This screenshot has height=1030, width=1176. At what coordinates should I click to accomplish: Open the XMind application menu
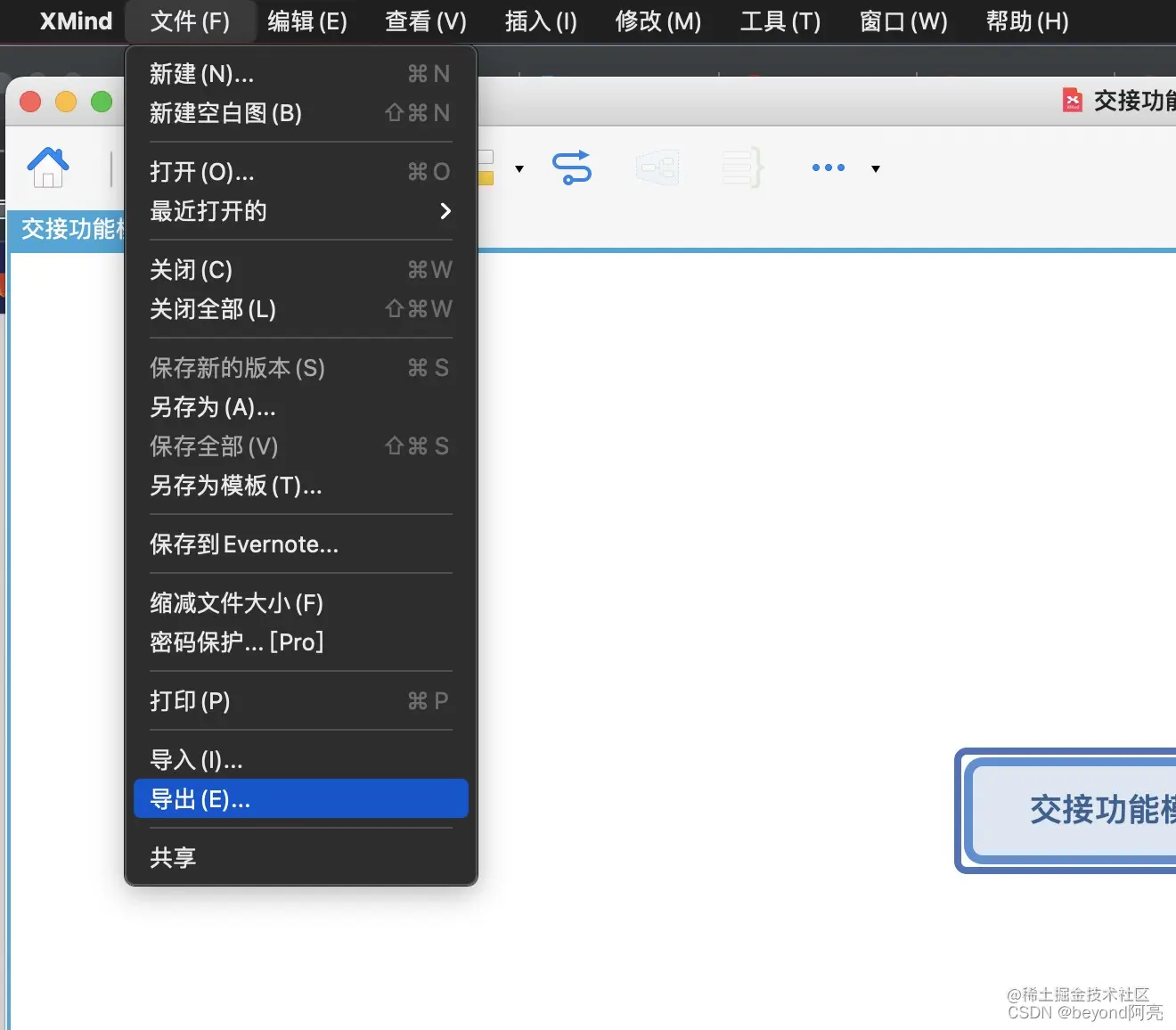point(76,21)
